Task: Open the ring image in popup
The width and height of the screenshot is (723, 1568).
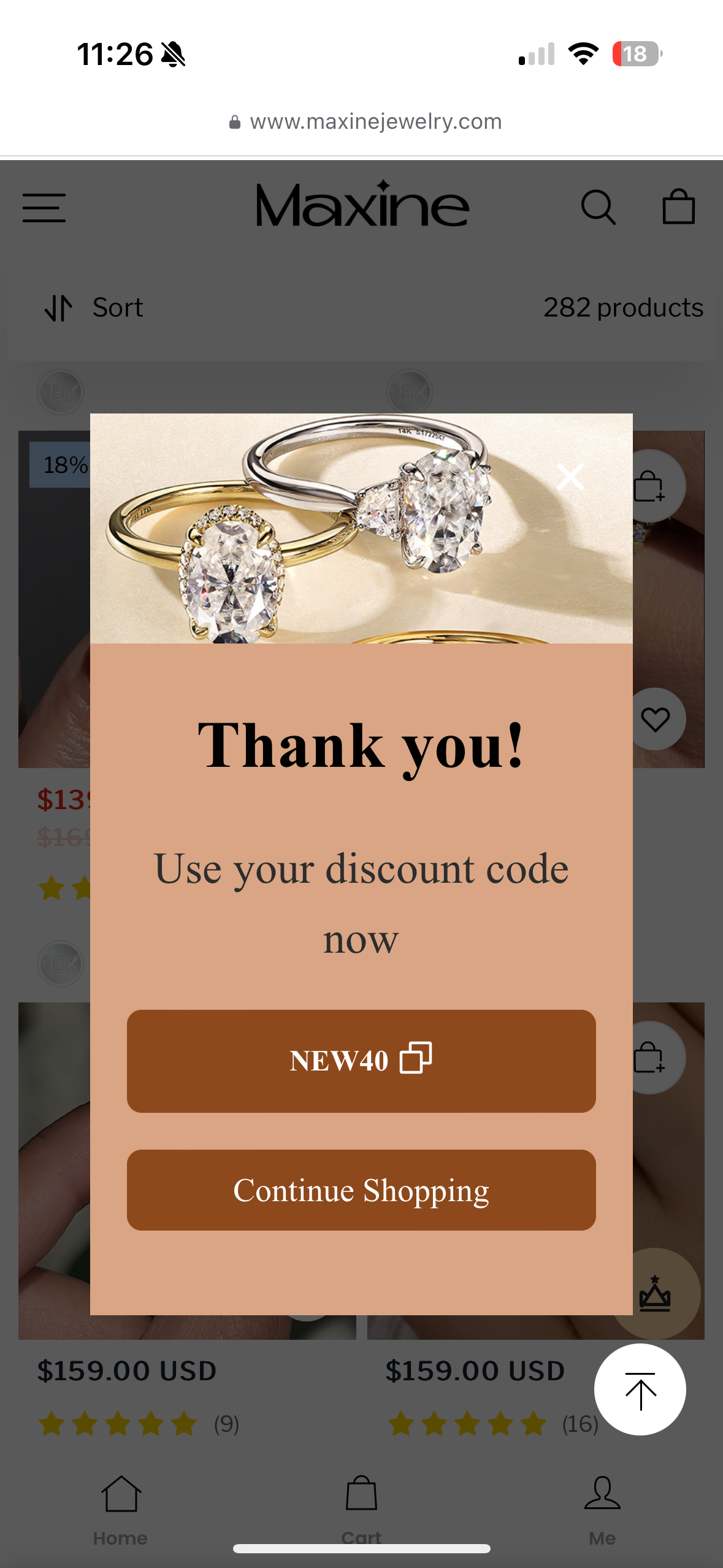Action: (x=361, y=528)
